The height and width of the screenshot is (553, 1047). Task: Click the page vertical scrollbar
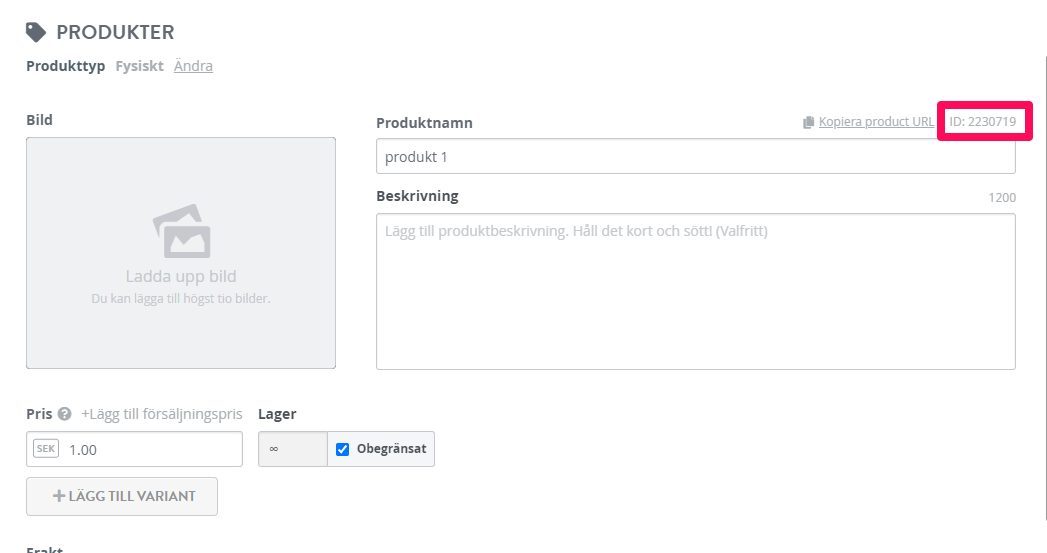tap(1044, 287)
